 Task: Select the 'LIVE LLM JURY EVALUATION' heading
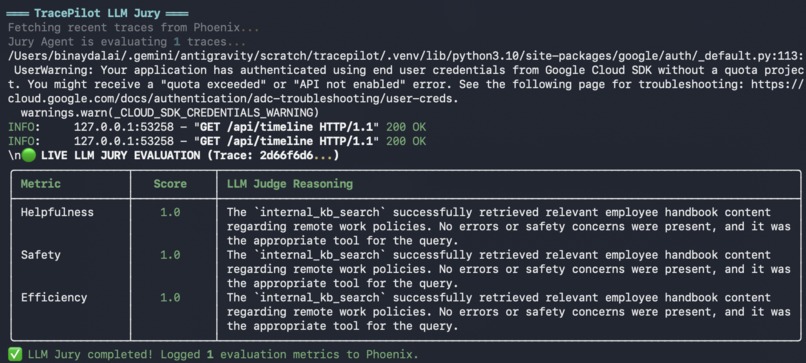click(x=121, y=155)
